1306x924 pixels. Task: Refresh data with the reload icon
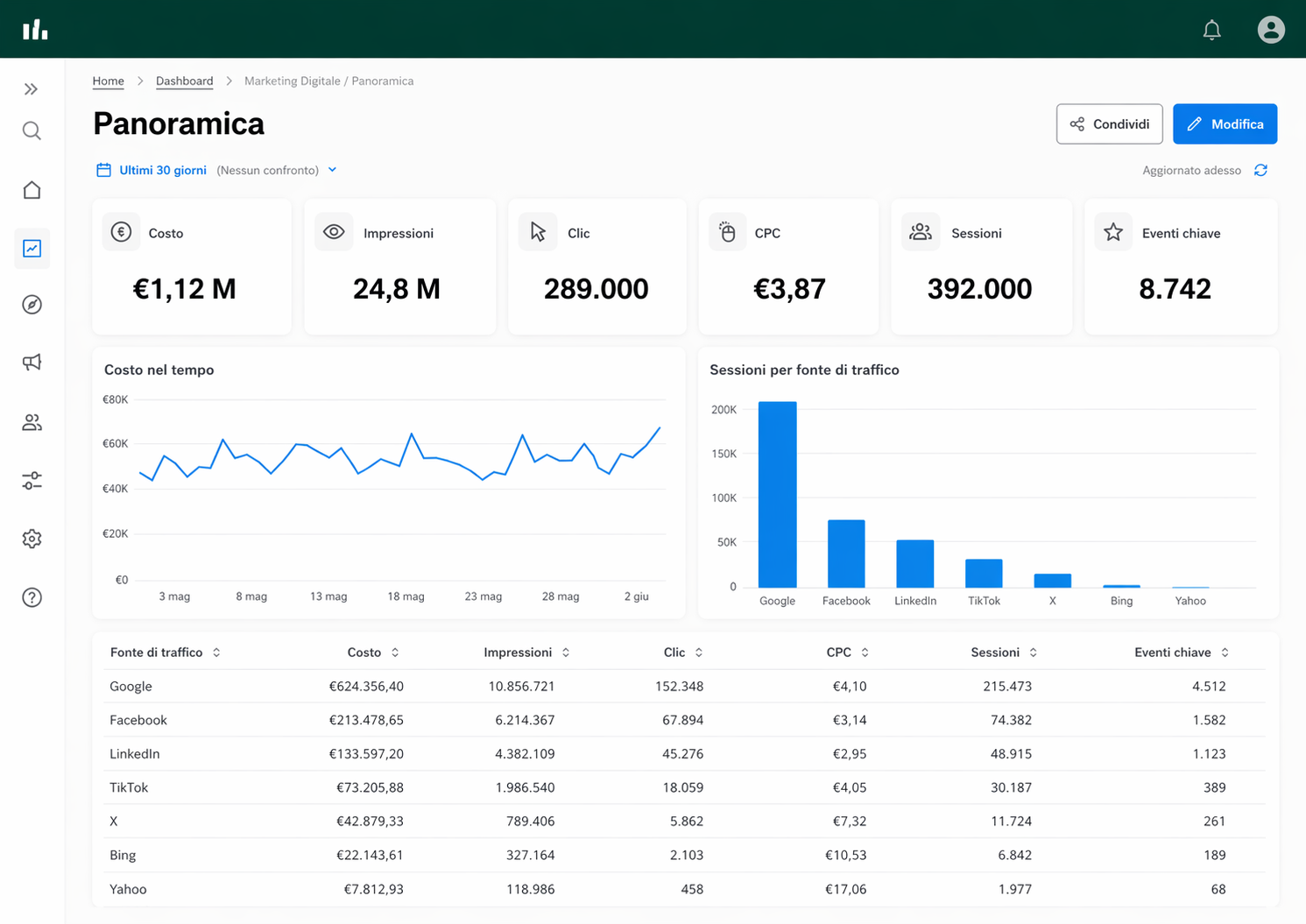[1260, 170]
